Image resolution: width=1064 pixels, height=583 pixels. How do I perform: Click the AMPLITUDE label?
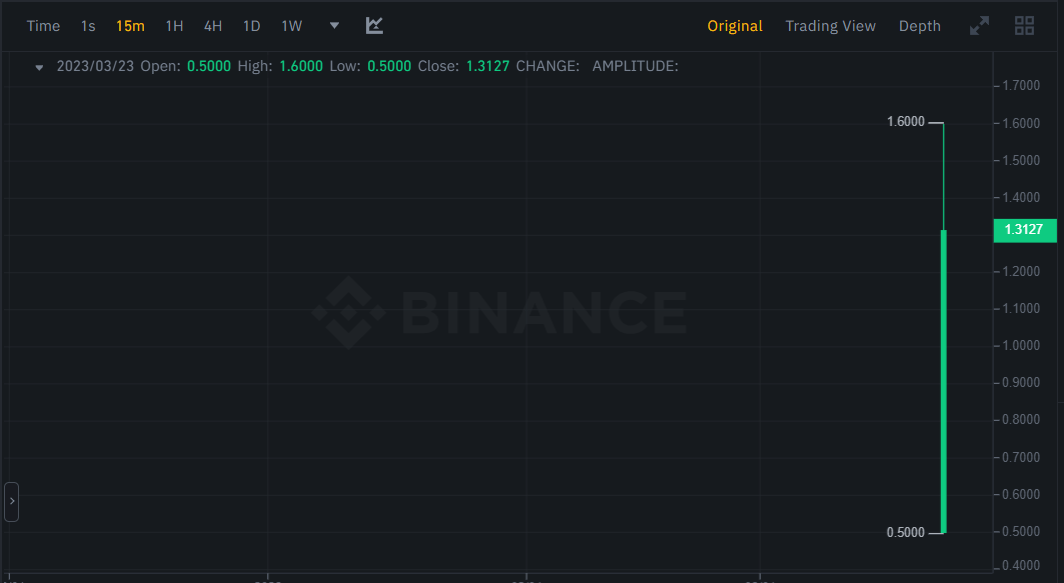635,67
